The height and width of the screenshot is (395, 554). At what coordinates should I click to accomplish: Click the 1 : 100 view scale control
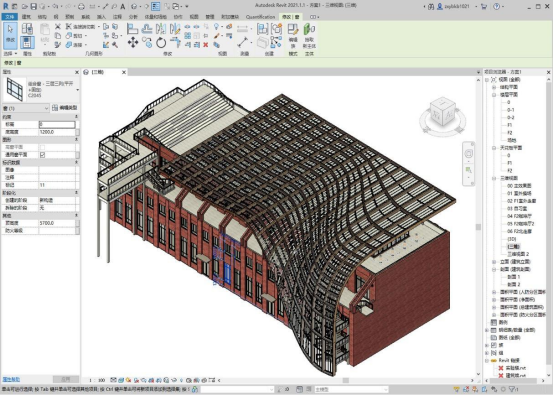pos(97,380)
